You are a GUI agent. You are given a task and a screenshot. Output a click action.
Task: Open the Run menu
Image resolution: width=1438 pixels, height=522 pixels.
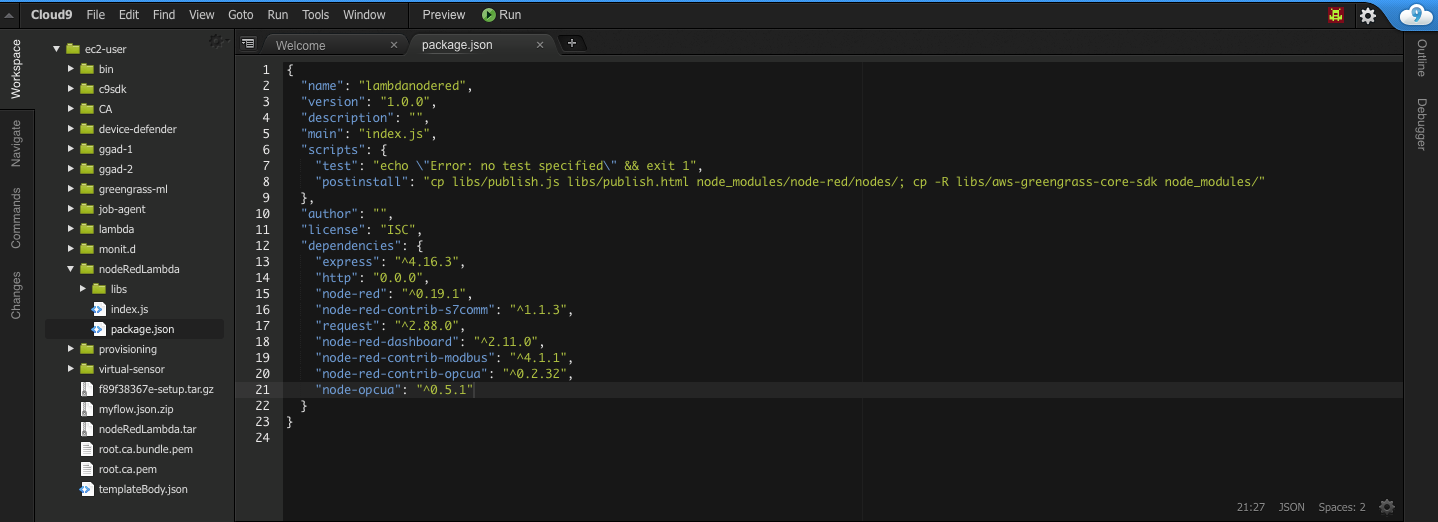[278, 15]
